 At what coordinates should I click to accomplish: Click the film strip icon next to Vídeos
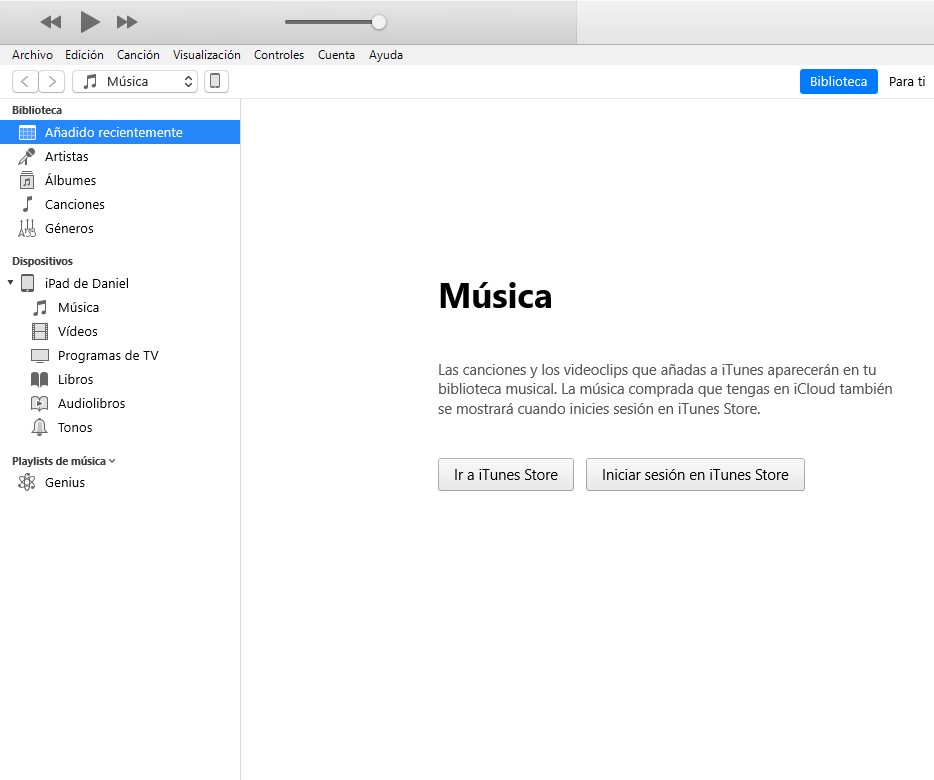[x=40, y=331]
